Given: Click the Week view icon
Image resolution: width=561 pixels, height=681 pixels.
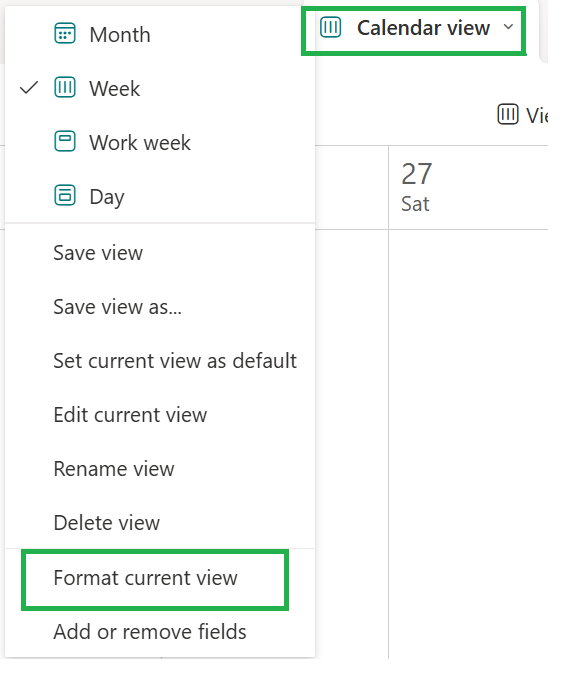Looking at the screenshot, I should tap(65, 87).
